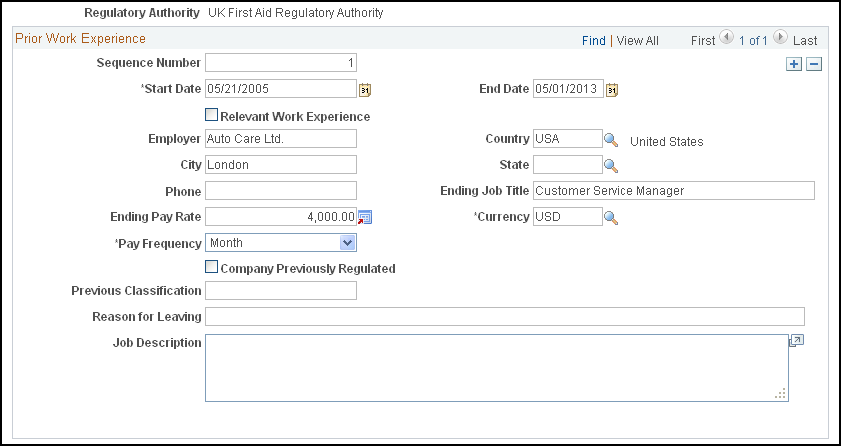This screenshot has width=841, height=446.
Task: Delete the row with minus icon
Action: click(814, 64)
